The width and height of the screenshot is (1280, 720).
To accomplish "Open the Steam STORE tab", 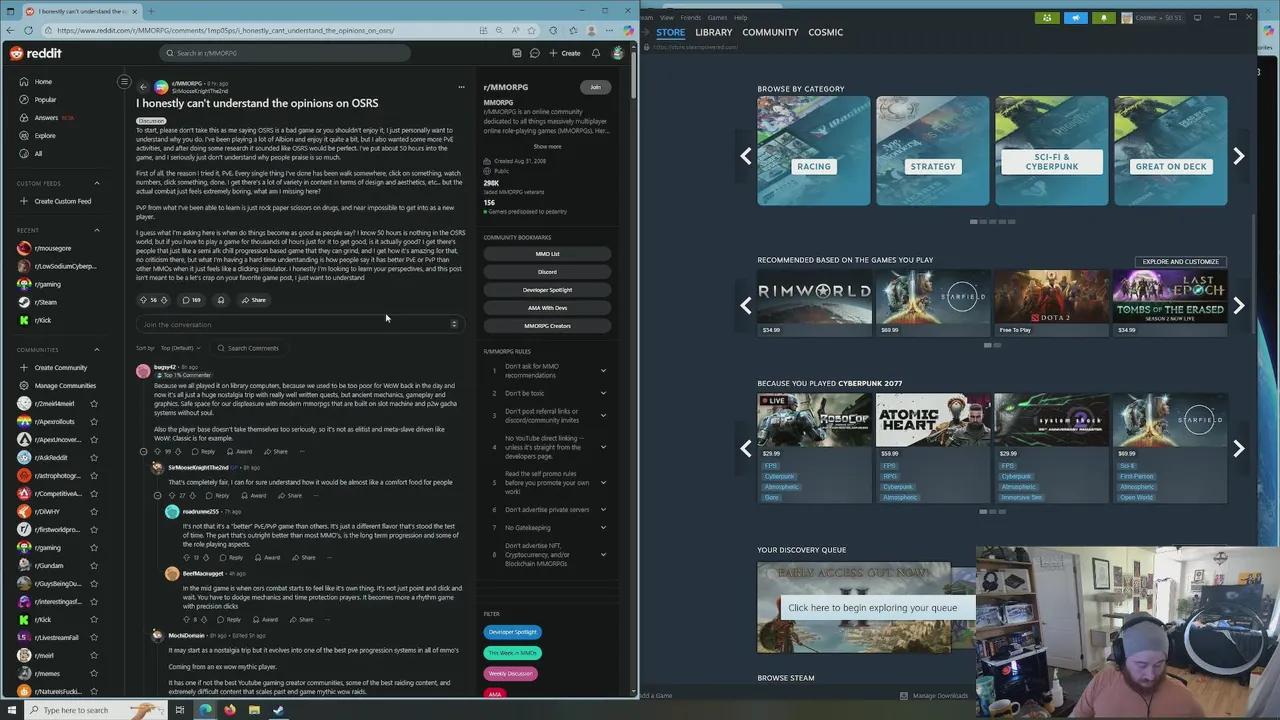I will coord(671,32).
